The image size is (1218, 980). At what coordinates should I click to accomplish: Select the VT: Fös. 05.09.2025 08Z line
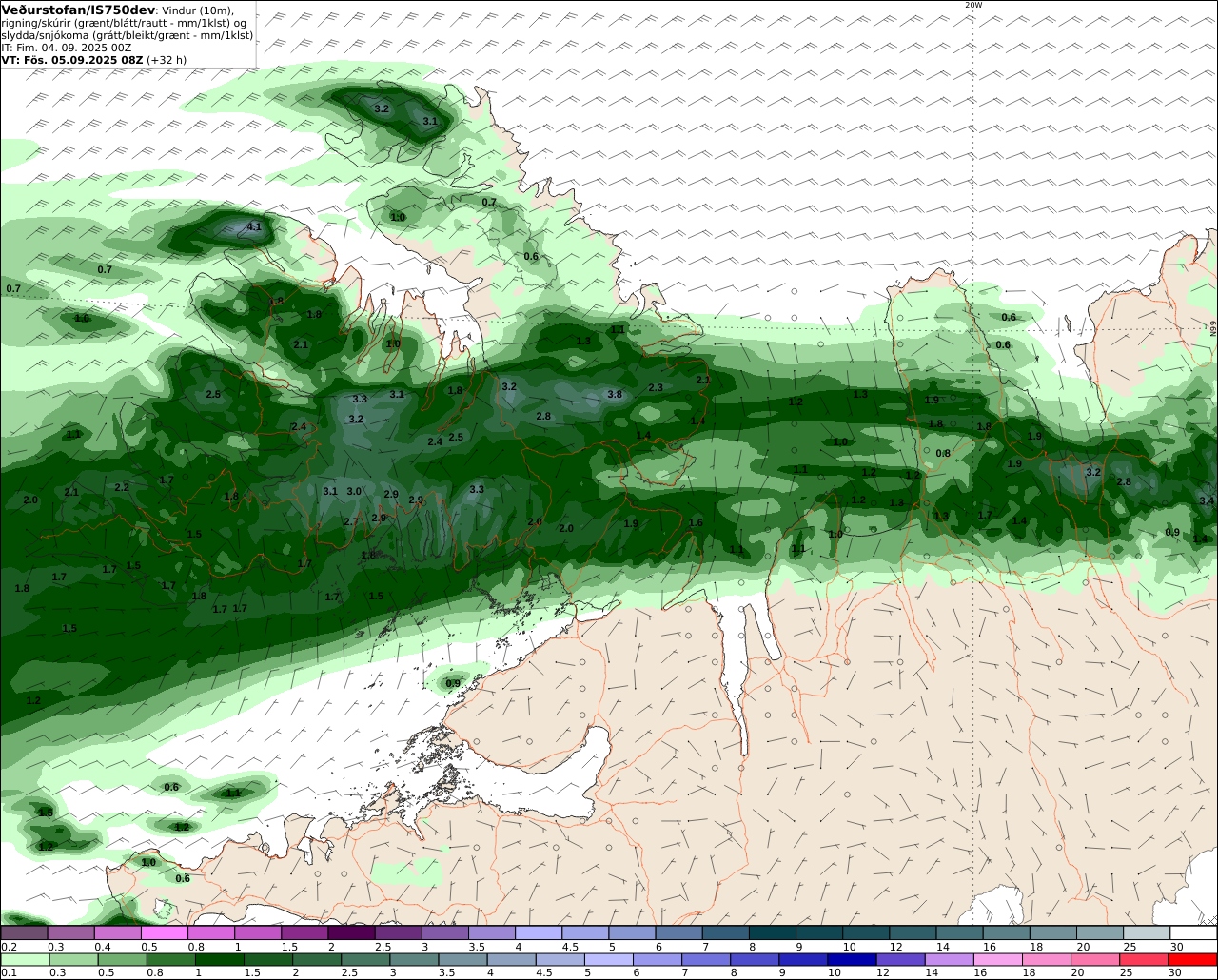tap(72, 59)
